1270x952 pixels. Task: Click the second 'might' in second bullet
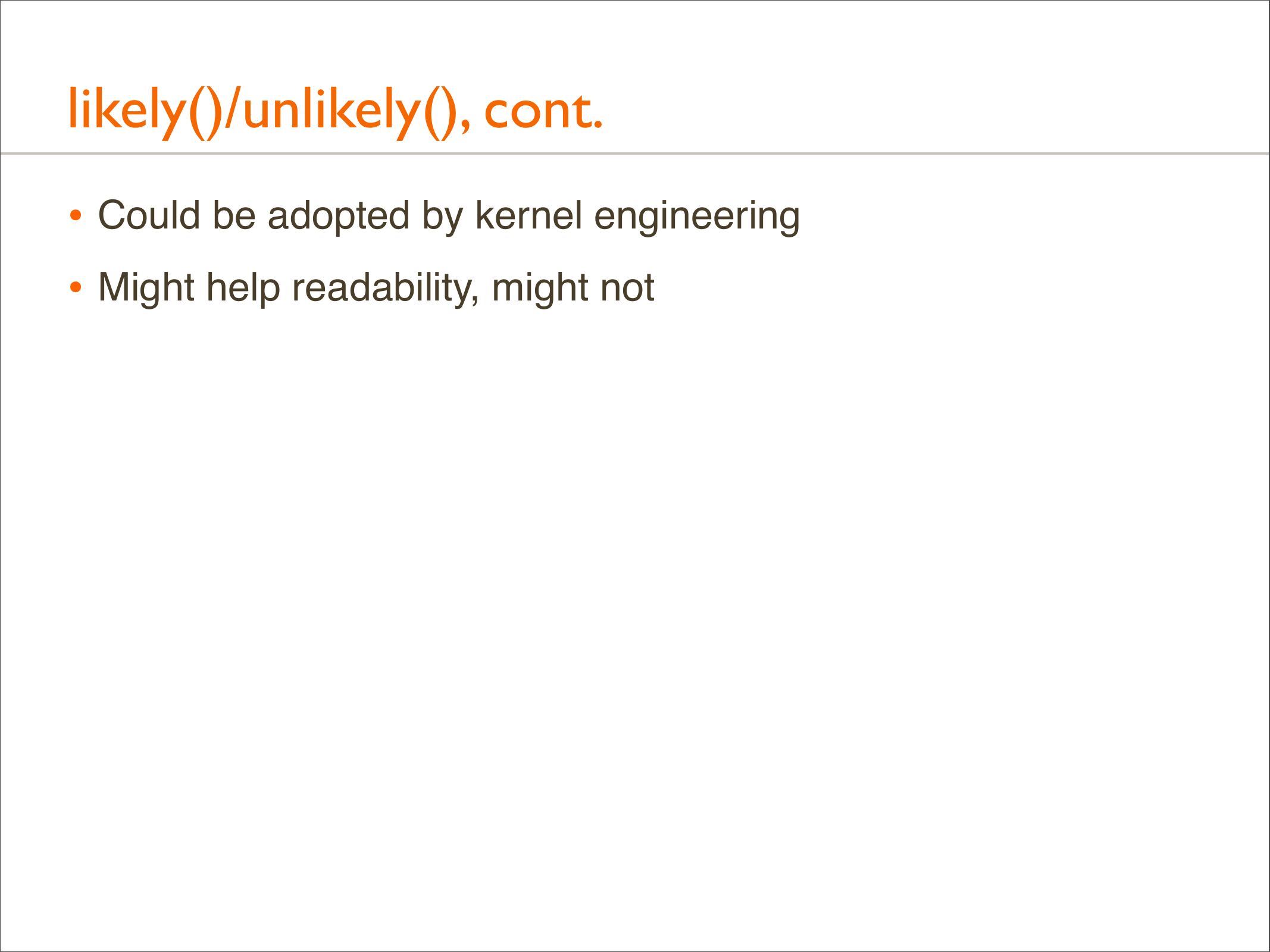[539, 289]
